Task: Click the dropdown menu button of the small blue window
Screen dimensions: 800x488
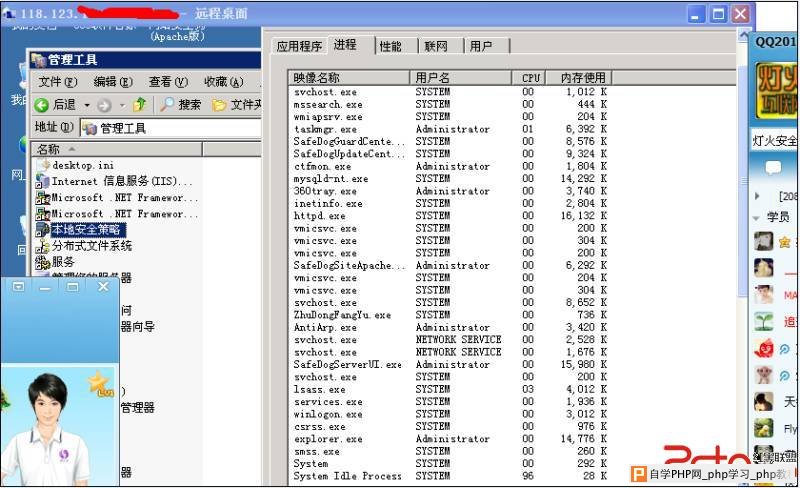Action: pyautogui.click(x=18, y=286)
